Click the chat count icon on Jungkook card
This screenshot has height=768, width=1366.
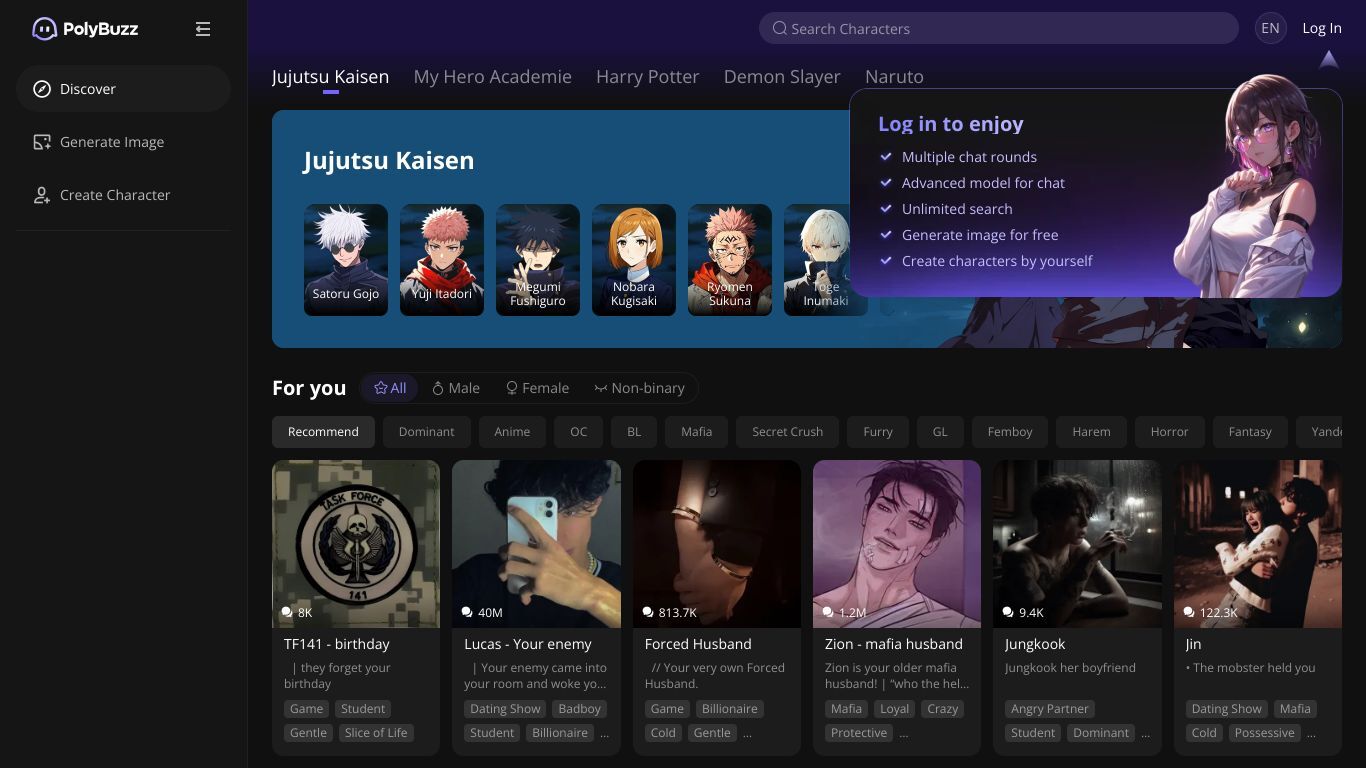1008,612
